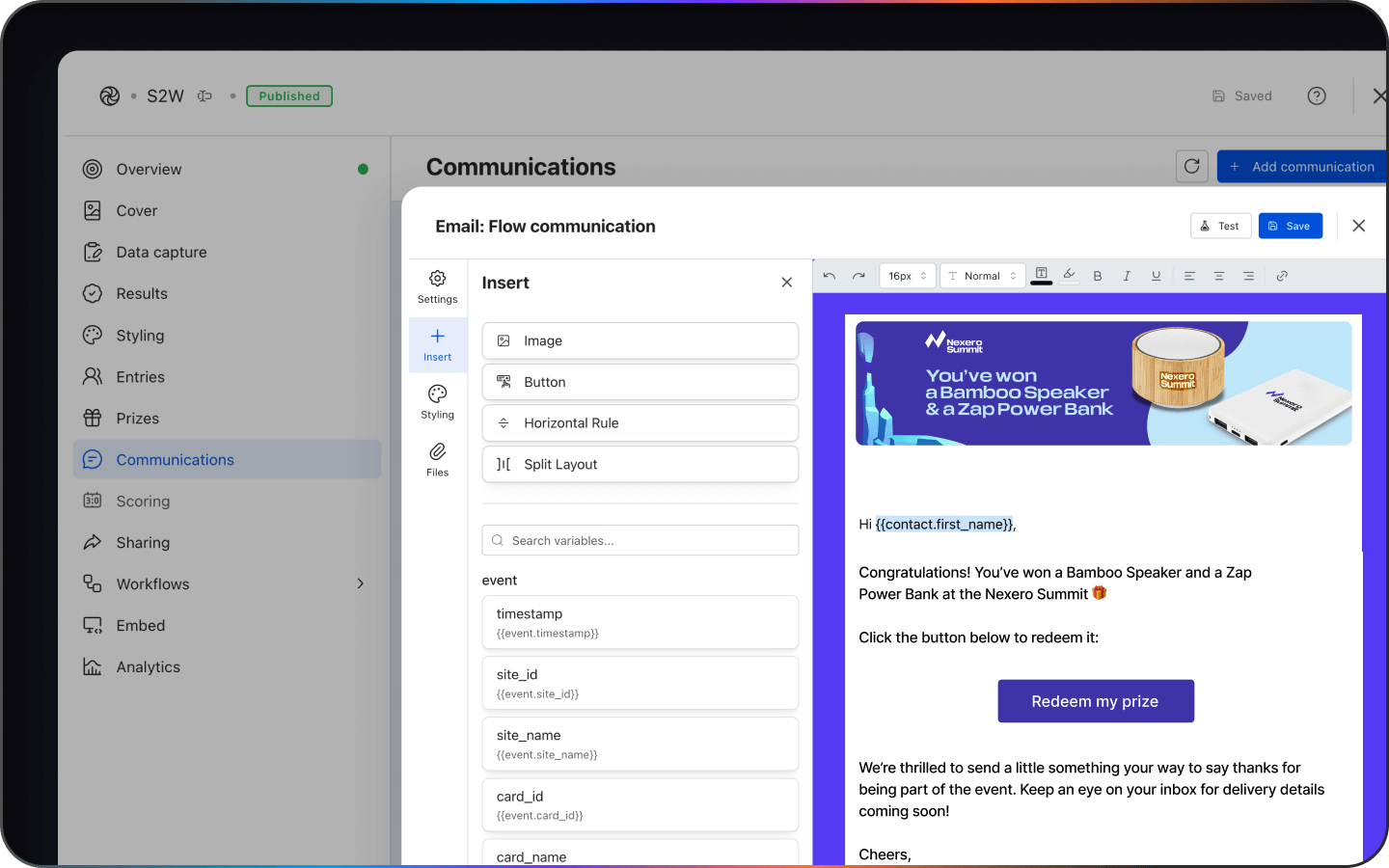
Task: Switch to the Settings tab
Action: 437,286
